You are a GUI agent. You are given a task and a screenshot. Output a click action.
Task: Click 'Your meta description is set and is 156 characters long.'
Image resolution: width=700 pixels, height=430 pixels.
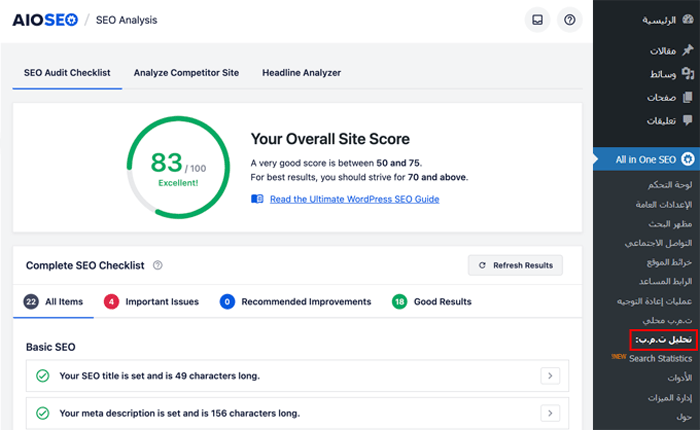click(x=179, y=413)
